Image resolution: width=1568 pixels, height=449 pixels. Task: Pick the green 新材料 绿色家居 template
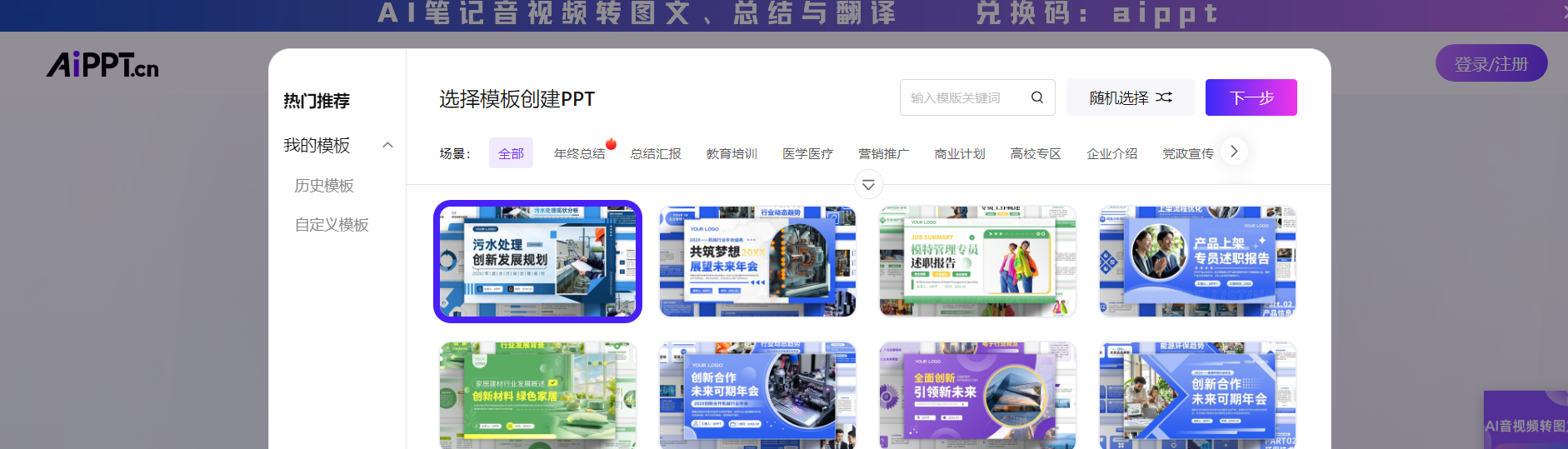coord(537,396)
